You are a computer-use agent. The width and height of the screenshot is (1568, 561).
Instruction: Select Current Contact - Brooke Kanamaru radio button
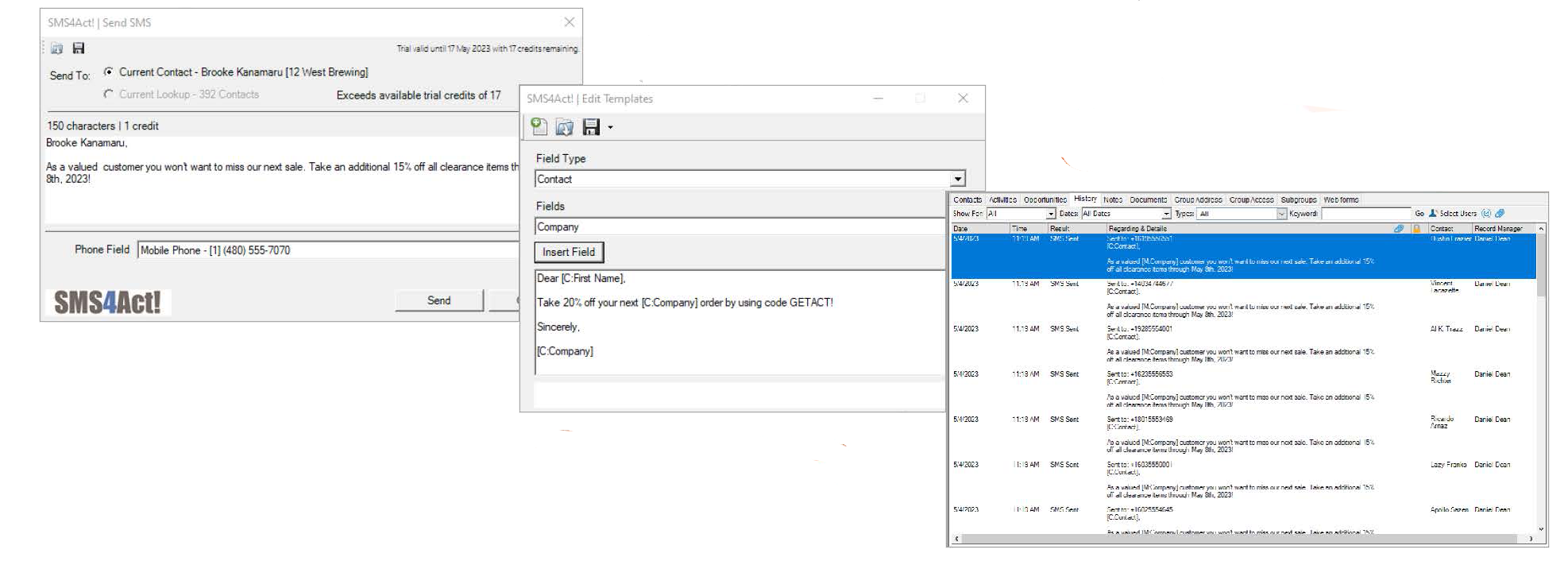[109, 72]
